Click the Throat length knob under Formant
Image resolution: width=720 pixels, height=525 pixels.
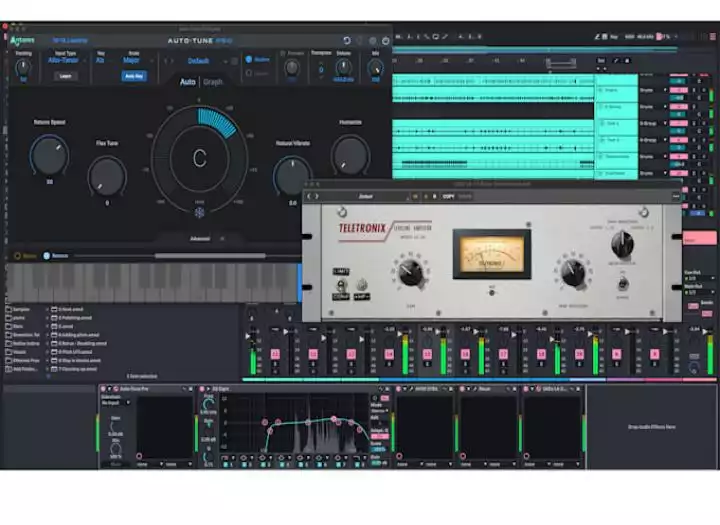point(292,68)
